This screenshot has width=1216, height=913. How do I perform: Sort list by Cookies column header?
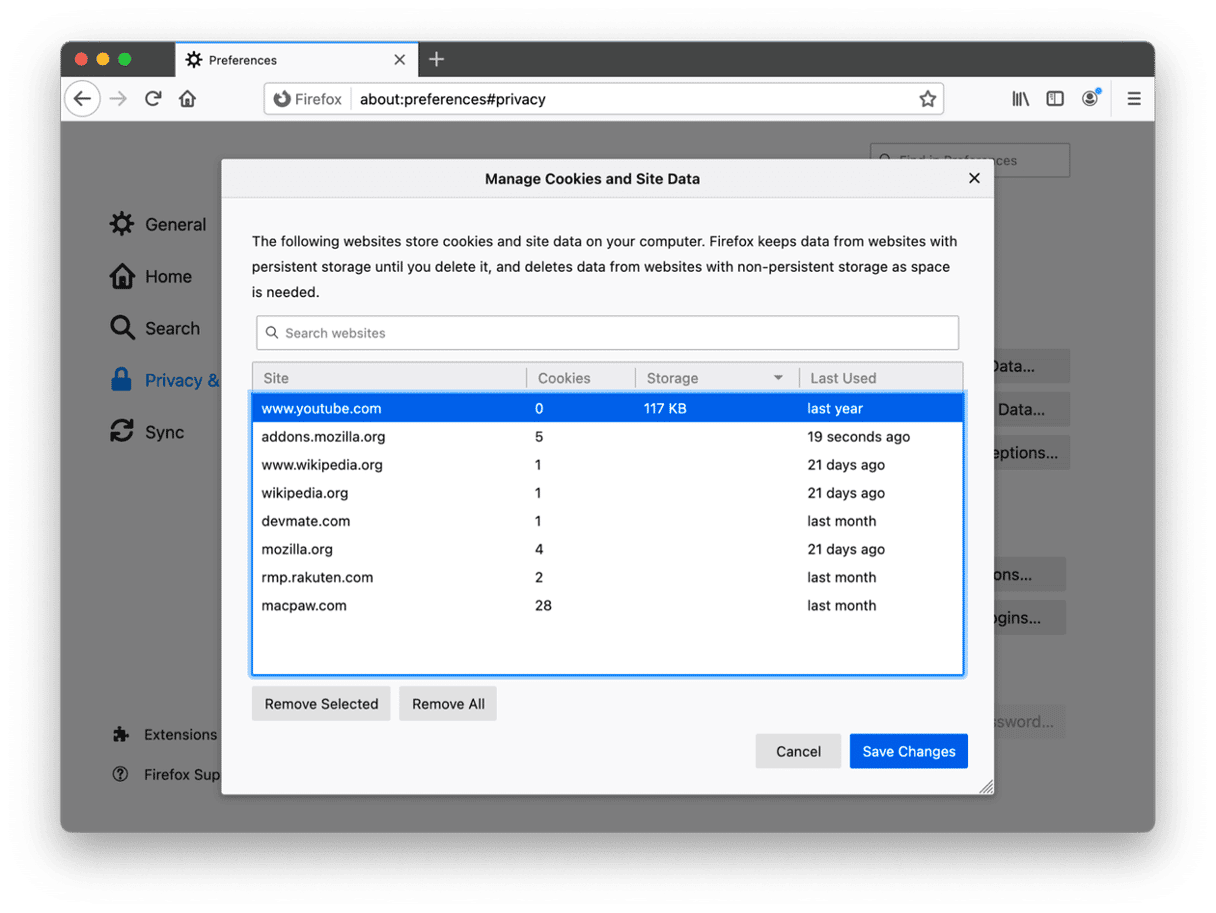point(564,378)
